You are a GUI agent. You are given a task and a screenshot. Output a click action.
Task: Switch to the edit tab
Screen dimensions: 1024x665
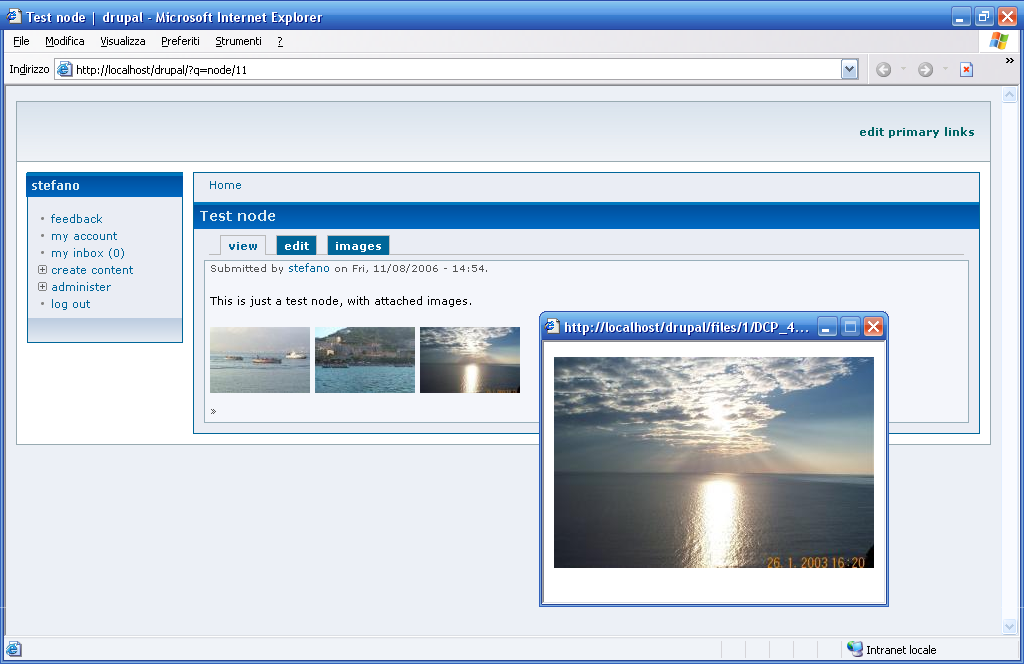click(296, 246)
